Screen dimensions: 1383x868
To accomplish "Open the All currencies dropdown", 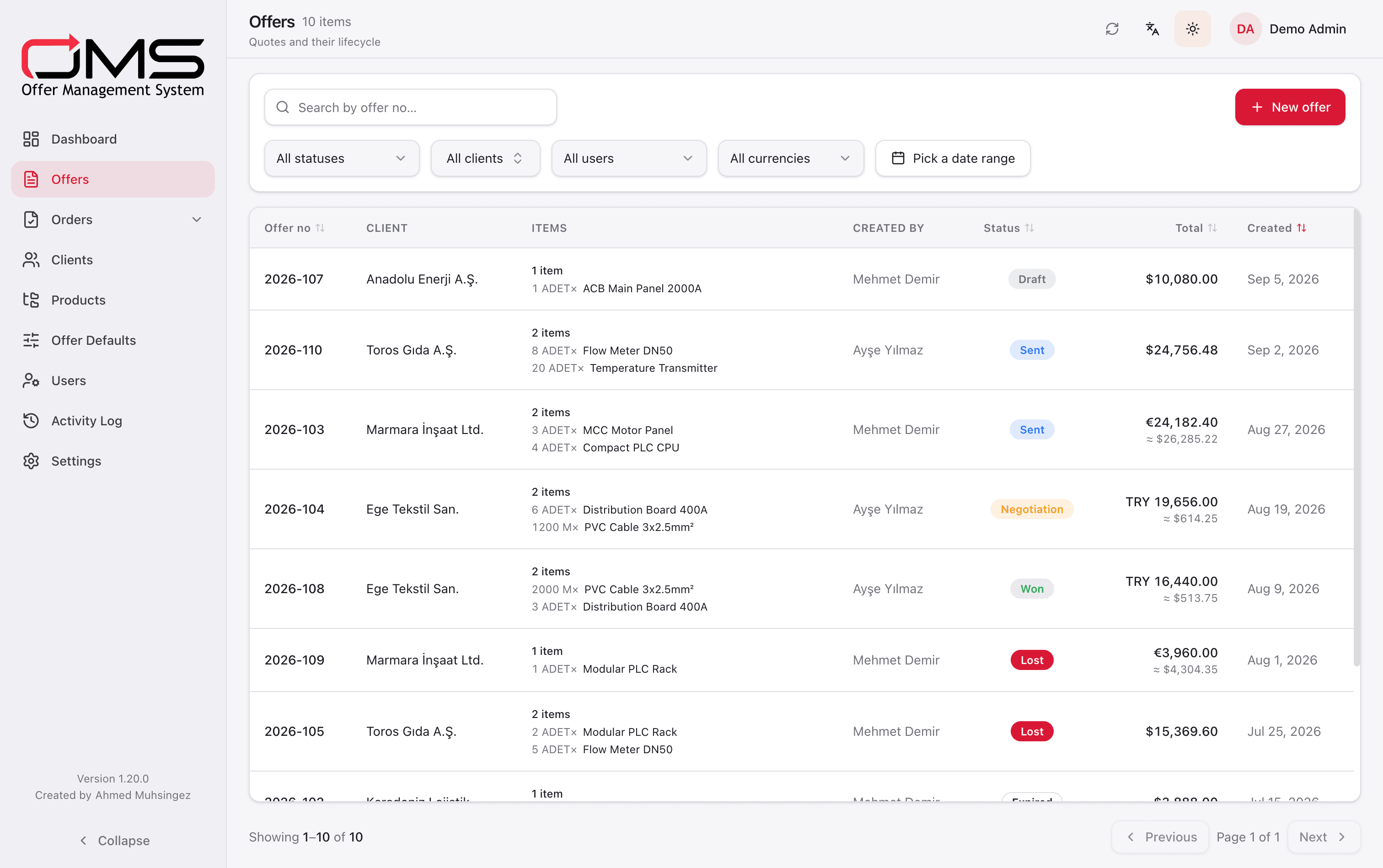I will pyautogui.click(x=791, y=158).
